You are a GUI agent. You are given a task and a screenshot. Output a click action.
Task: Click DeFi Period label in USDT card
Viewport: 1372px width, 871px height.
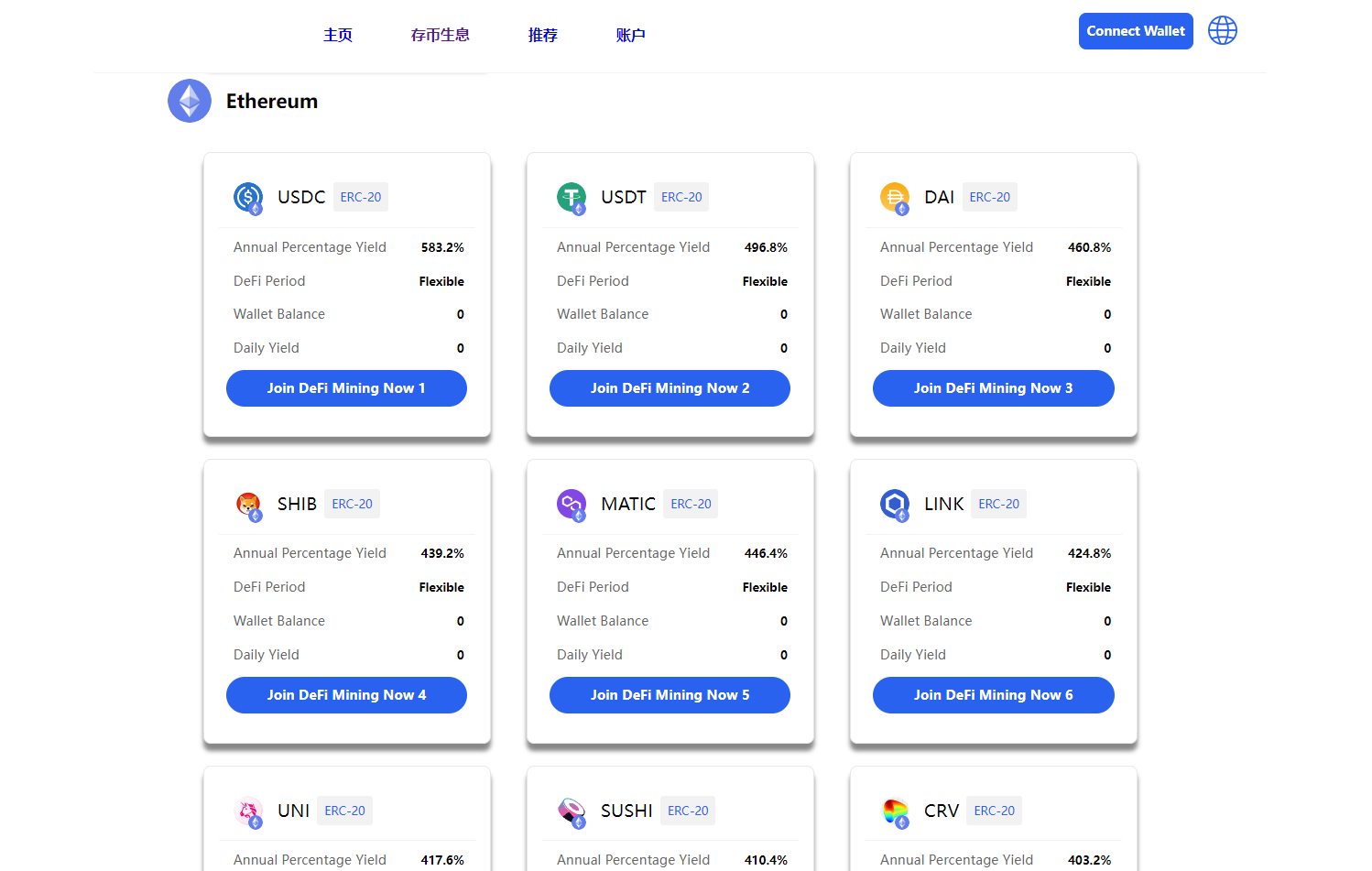click(x=593, y=281)
